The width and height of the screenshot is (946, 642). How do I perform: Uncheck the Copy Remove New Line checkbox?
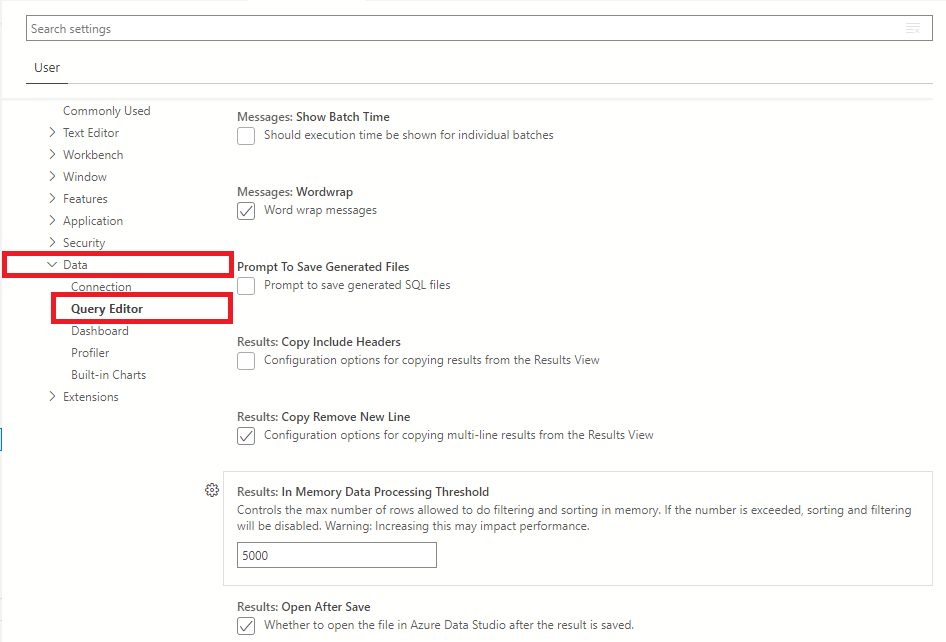click(x=246, y=435)
